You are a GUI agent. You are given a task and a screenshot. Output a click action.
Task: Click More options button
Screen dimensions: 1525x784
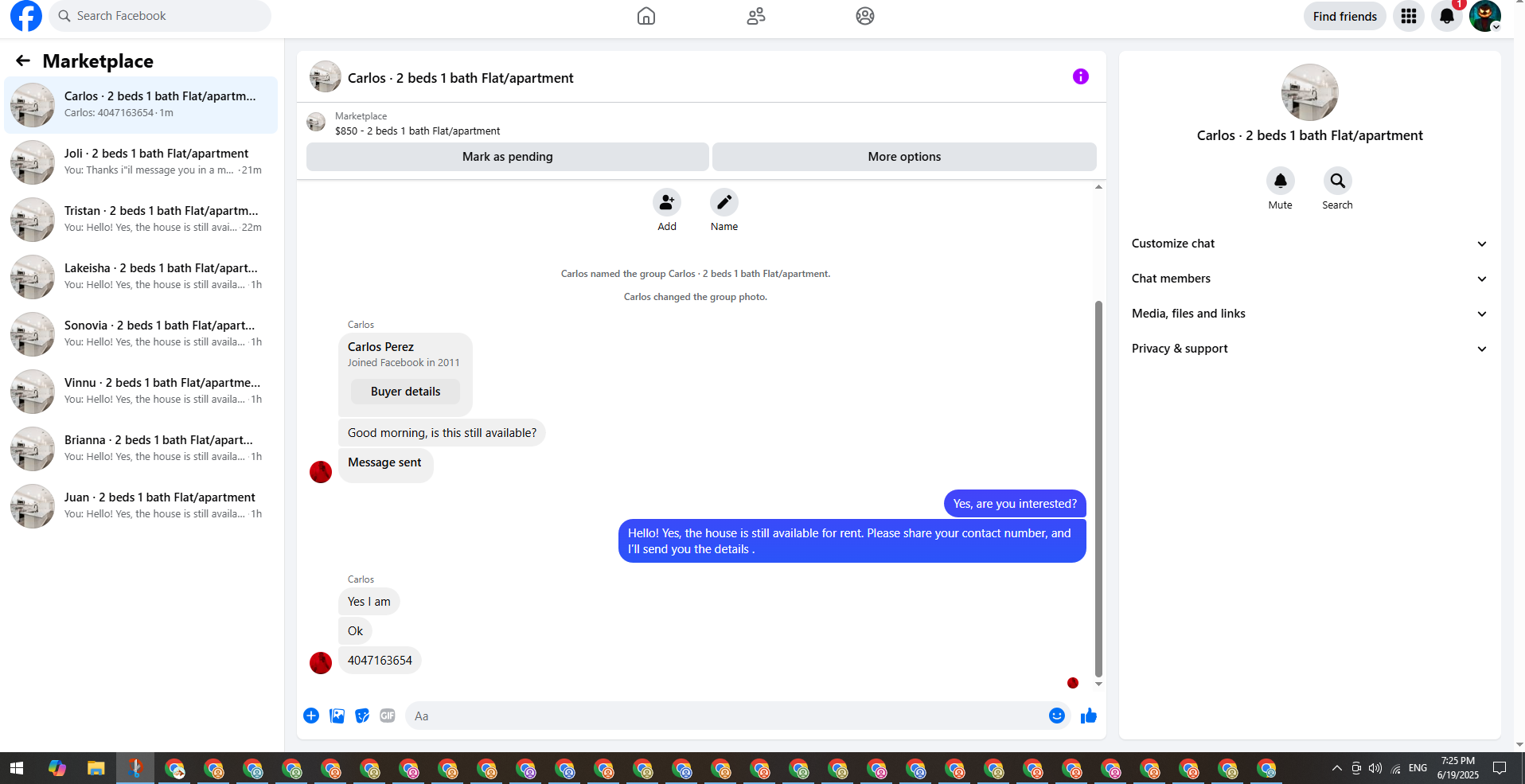tap(904, 157)
